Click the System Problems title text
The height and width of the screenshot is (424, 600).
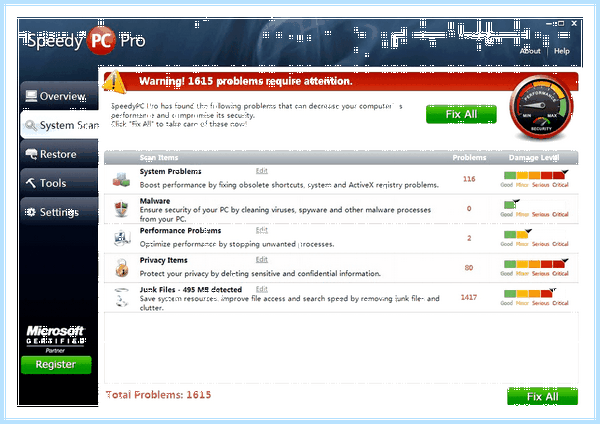[x=171, y=171]
